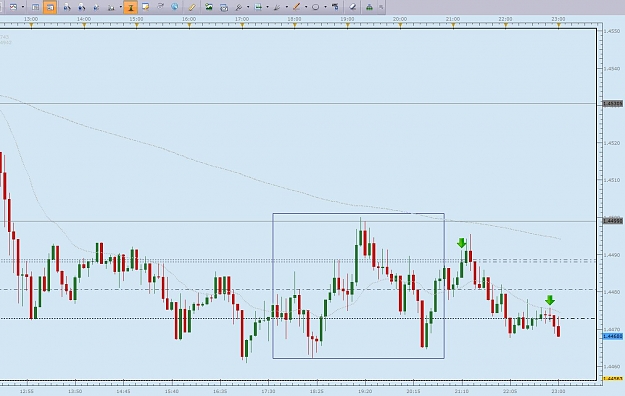Click the grid table layout icon
Viewport: 625px width, 396px height.
pos(35,7)
